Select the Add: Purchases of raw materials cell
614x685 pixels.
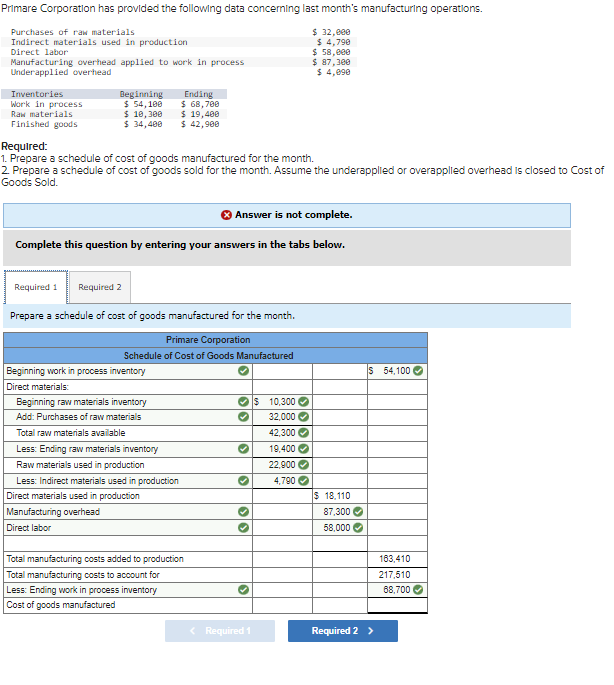pos(128,417)
